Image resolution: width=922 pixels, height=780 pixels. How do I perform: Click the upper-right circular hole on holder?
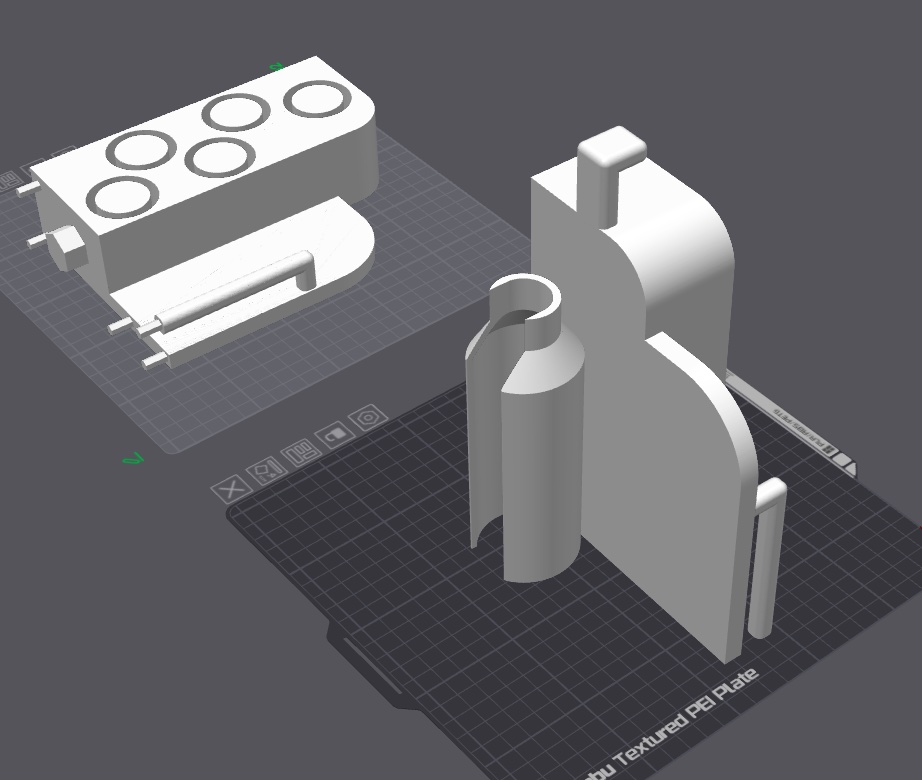tap(318, 99)
